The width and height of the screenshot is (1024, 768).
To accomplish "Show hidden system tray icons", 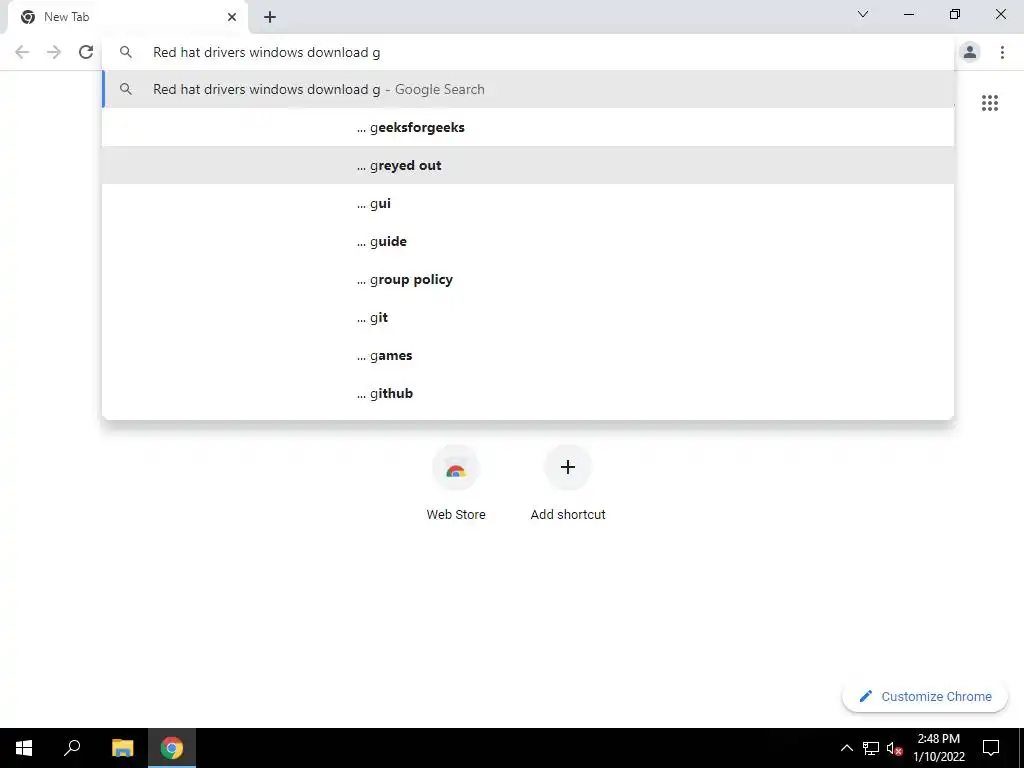I will pos(846,748).
